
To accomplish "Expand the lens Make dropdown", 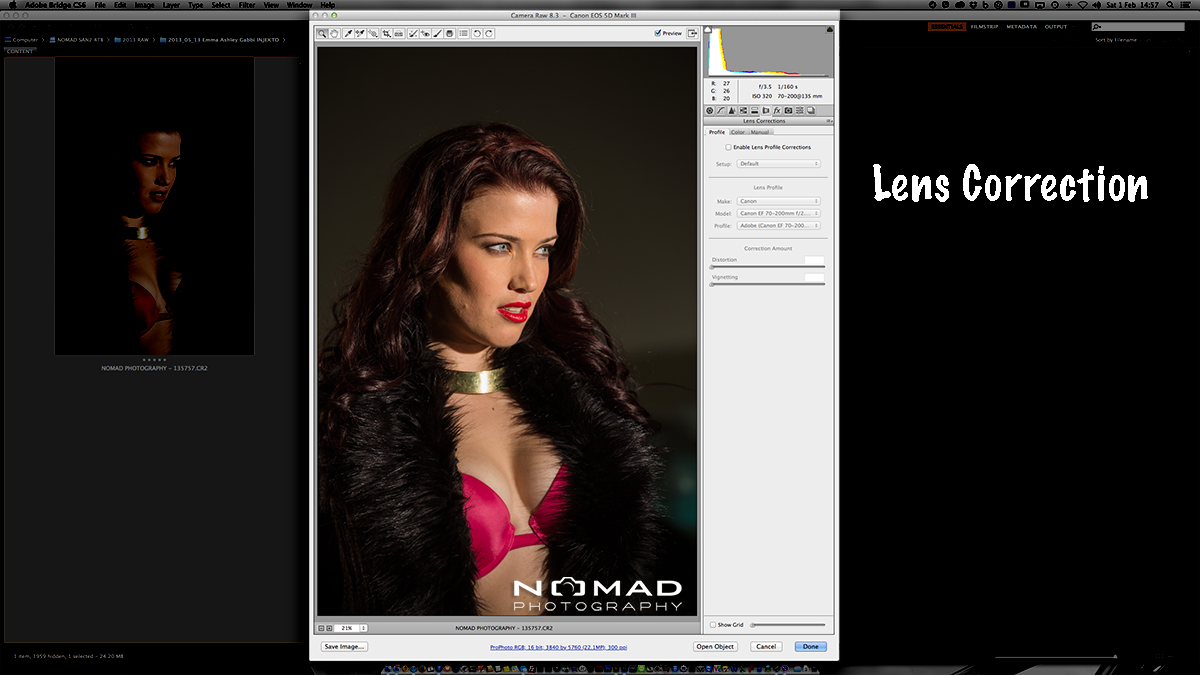I will (x=778, y=201).
